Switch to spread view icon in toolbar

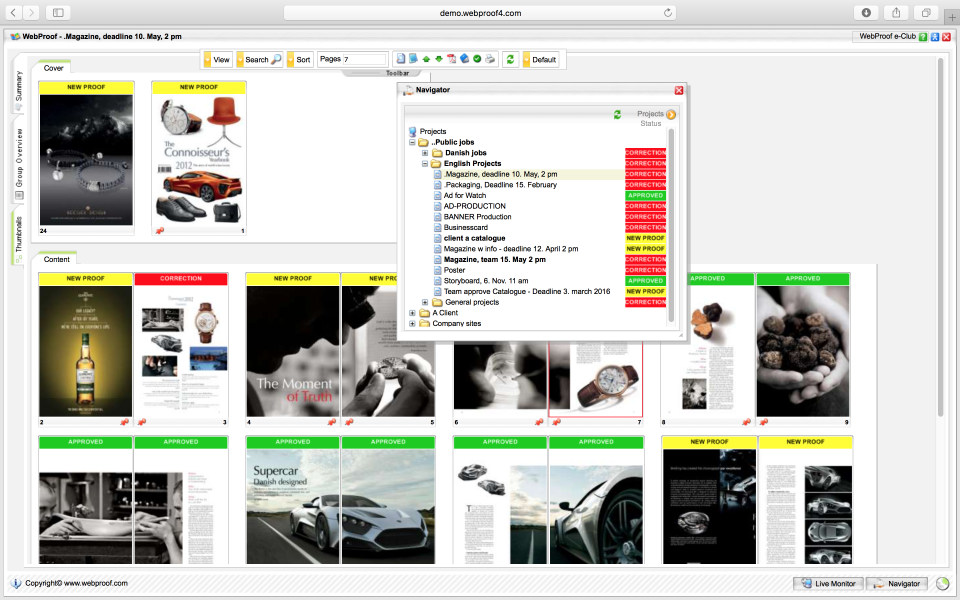(x=413, y=59)
